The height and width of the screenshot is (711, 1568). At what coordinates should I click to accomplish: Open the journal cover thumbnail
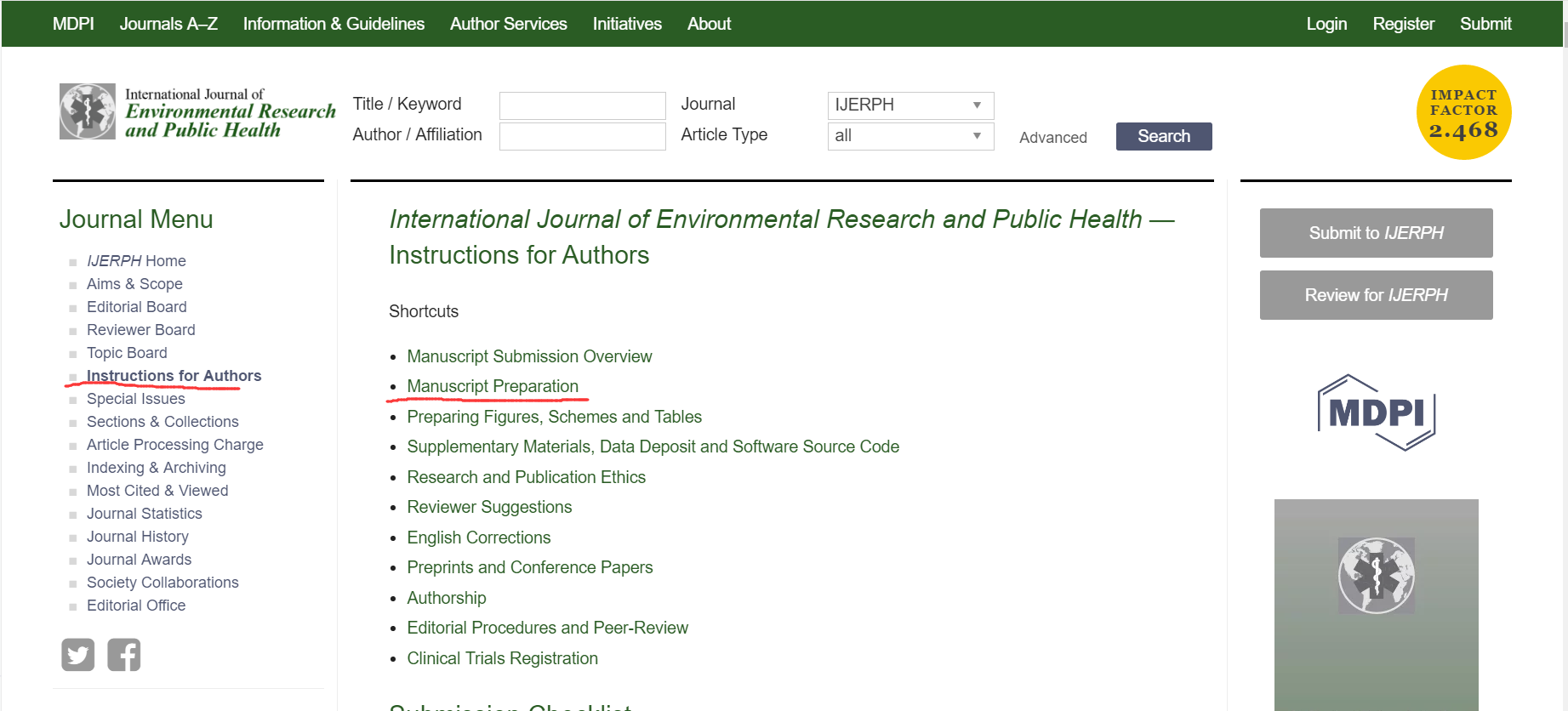(x=1377, y=605)
